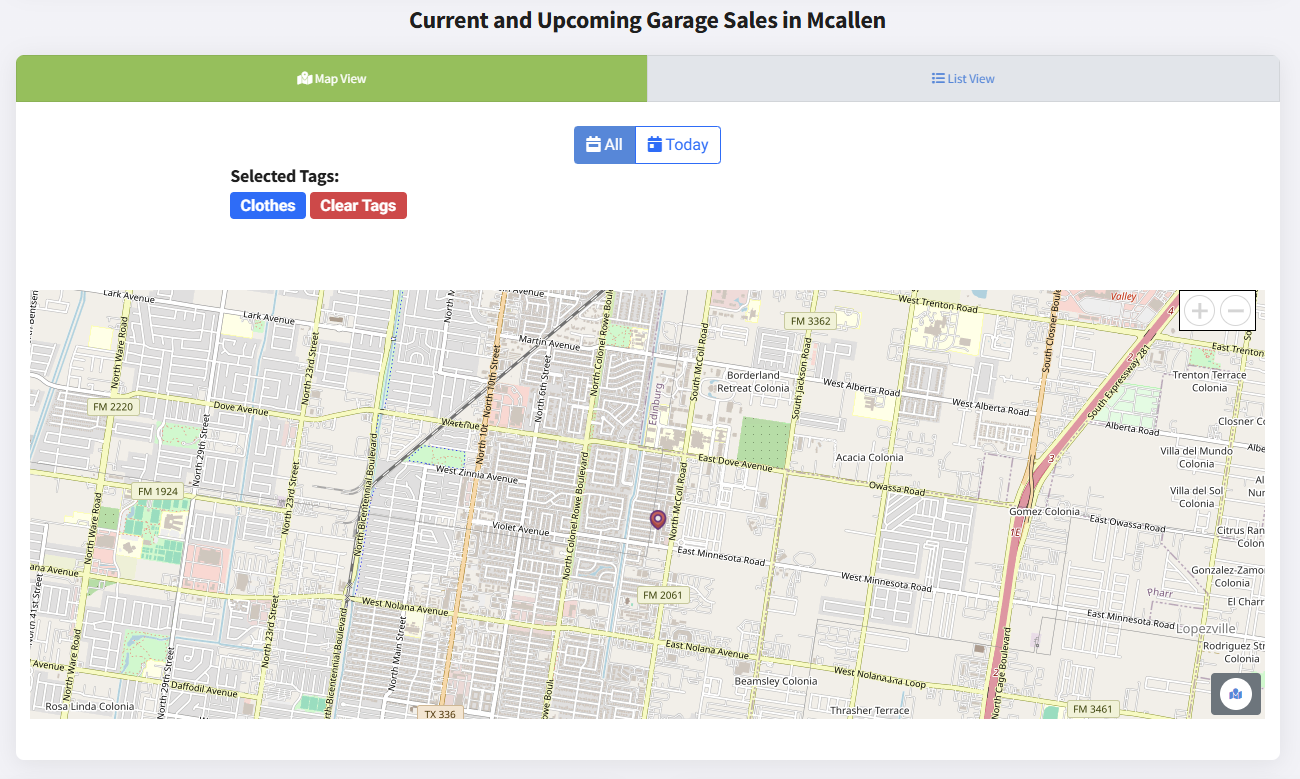This screenshot has height=779, width=1300.
Task: Toggle the All date filter
Action: [x=604, y=144]
